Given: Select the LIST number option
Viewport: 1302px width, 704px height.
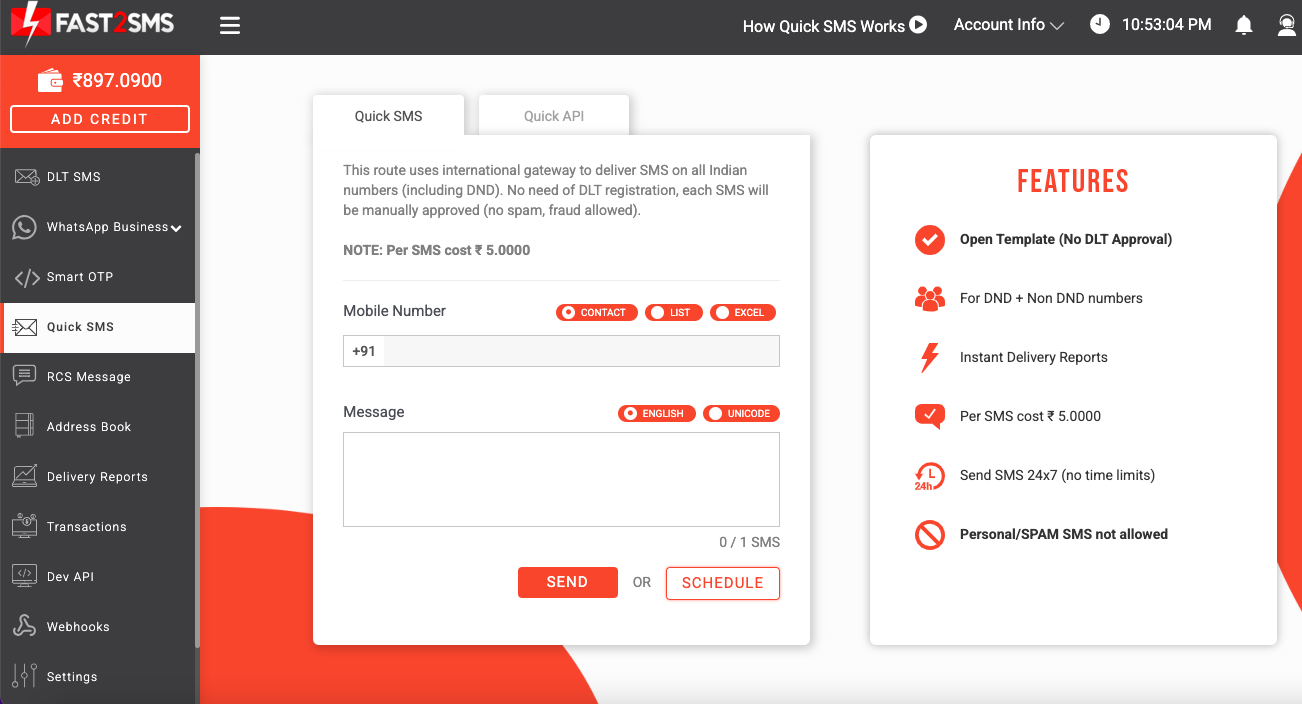Looking at the screenshot, I should 674,313.
